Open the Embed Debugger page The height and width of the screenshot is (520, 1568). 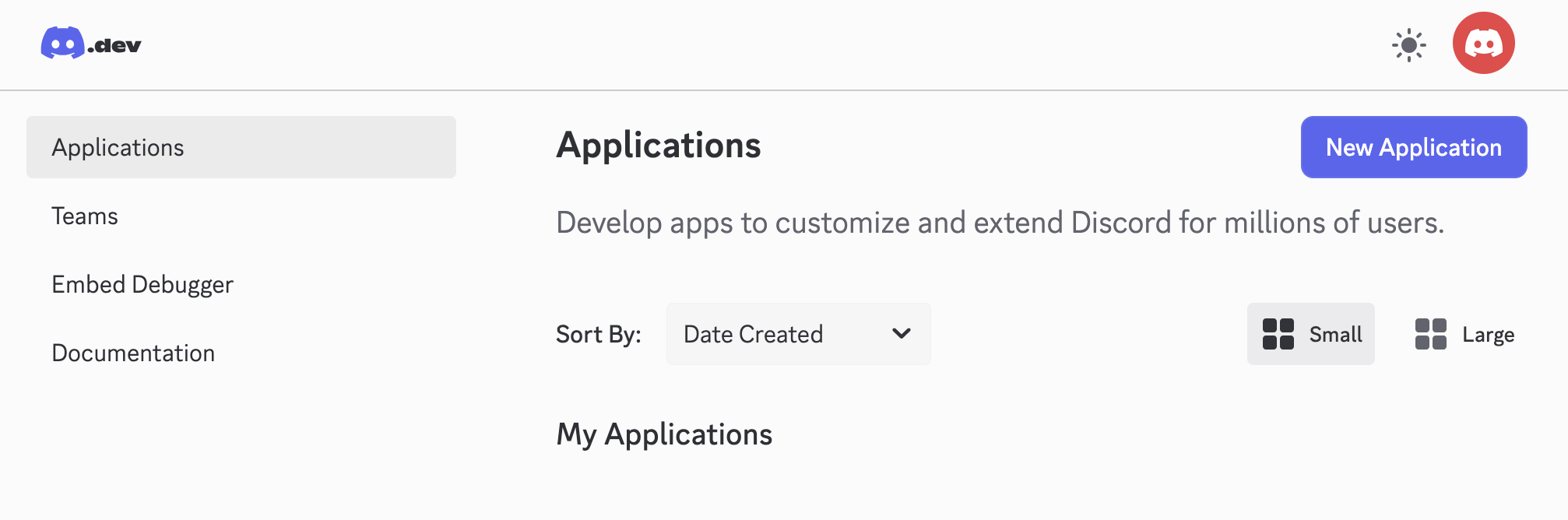142,284
